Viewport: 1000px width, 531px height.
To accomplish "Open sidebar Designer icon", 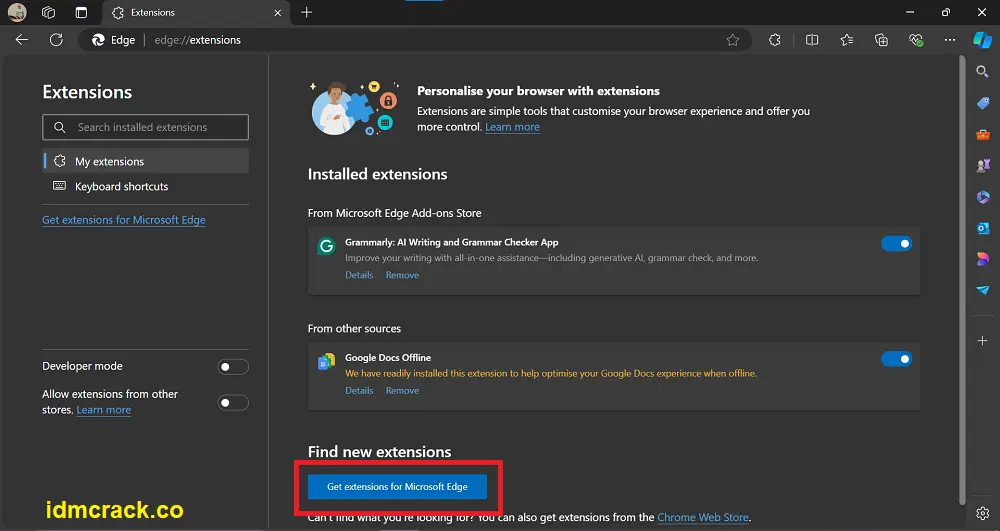I will (x=983, y=259).
